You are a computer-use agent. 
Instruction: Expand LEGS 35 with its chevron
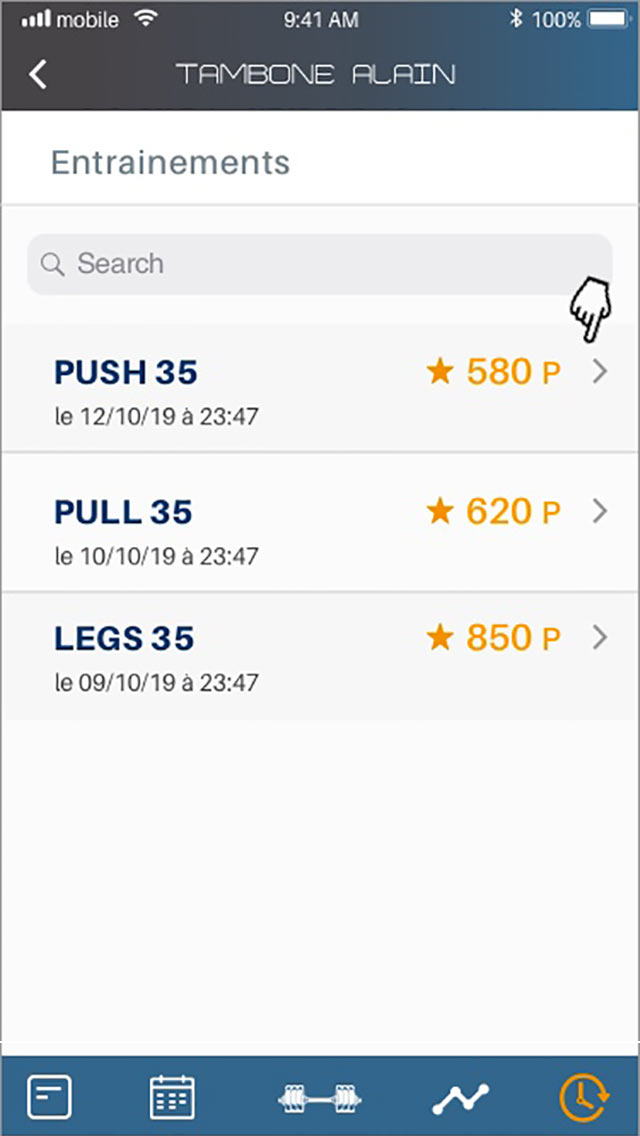(599, 638)
